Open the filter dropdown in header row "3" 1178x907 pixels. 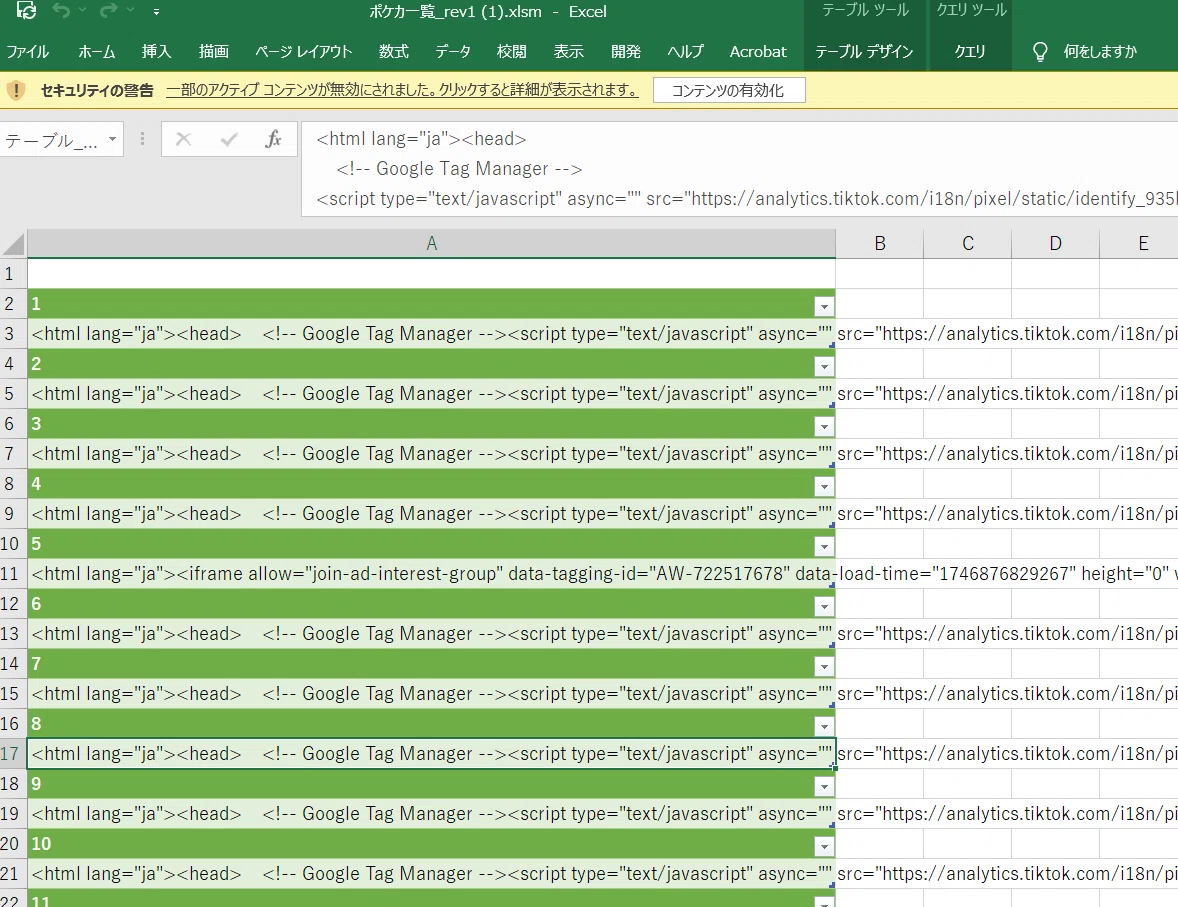pyautogui.click(x=824, y=426)
